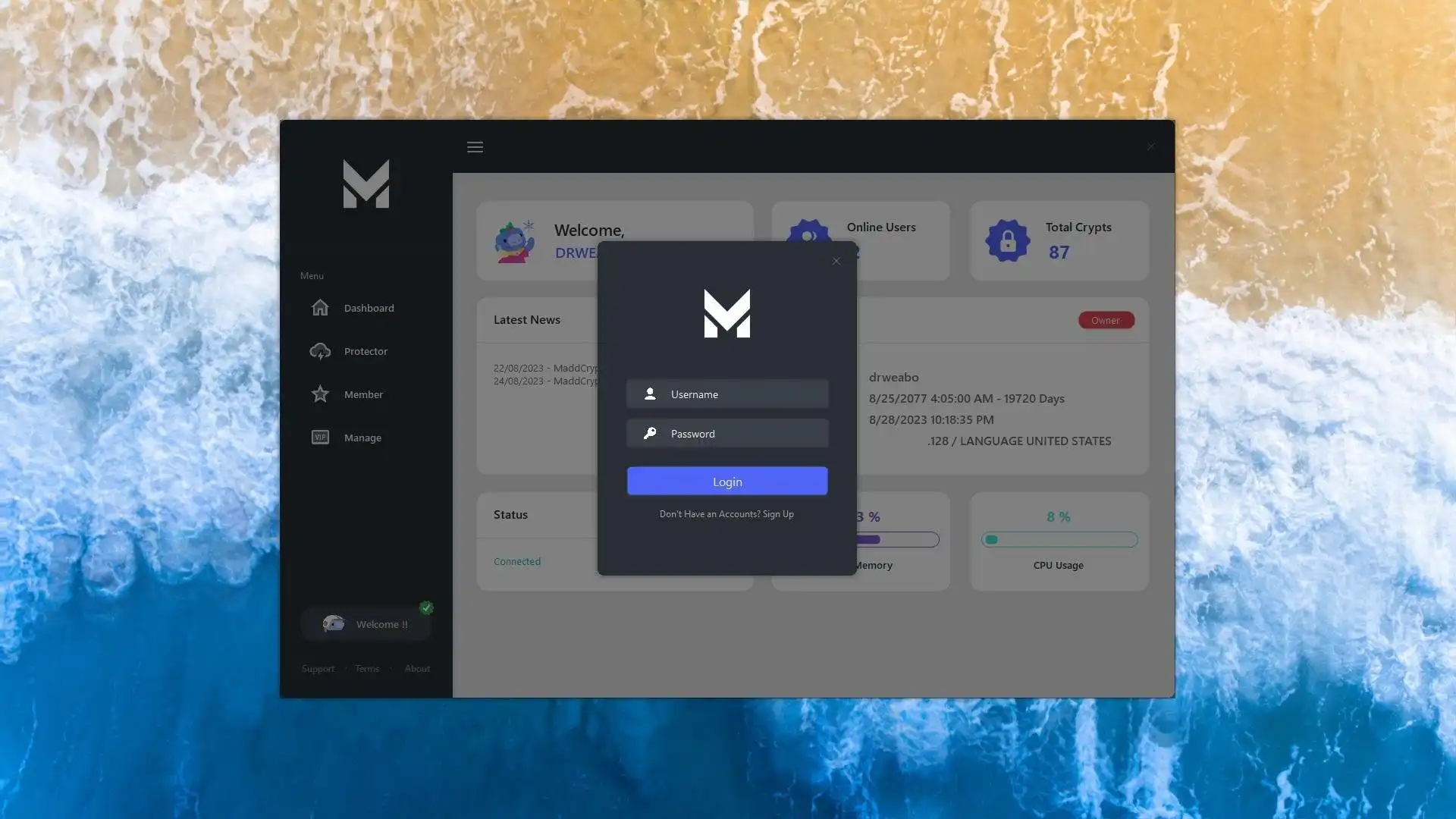Click the Member sidebar icon

coord(320,394)
